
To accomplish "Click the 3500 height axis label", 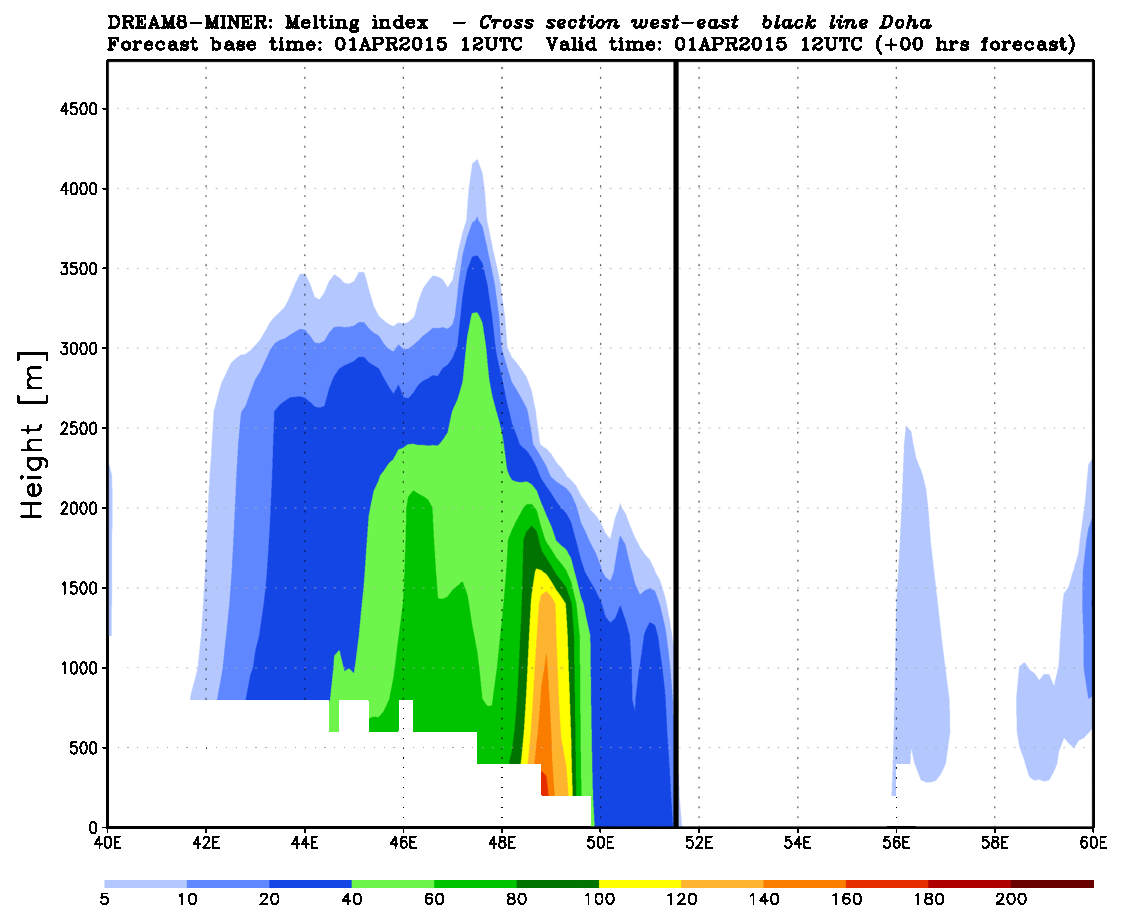I will (x=79, y=268).
